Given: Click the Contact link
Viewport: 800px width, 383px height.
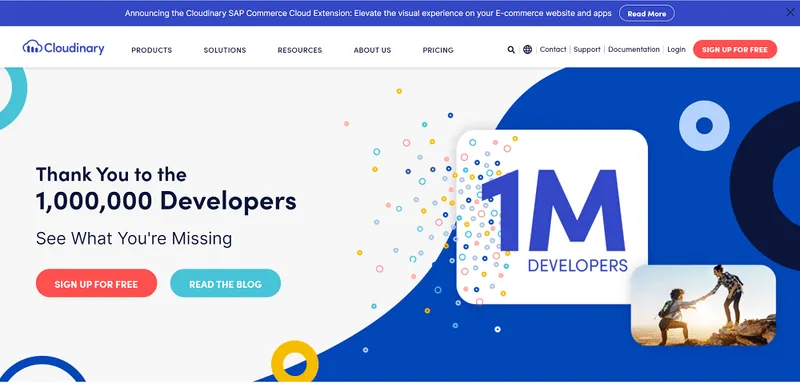Looking at the screenshot, I should click(553, 49).
